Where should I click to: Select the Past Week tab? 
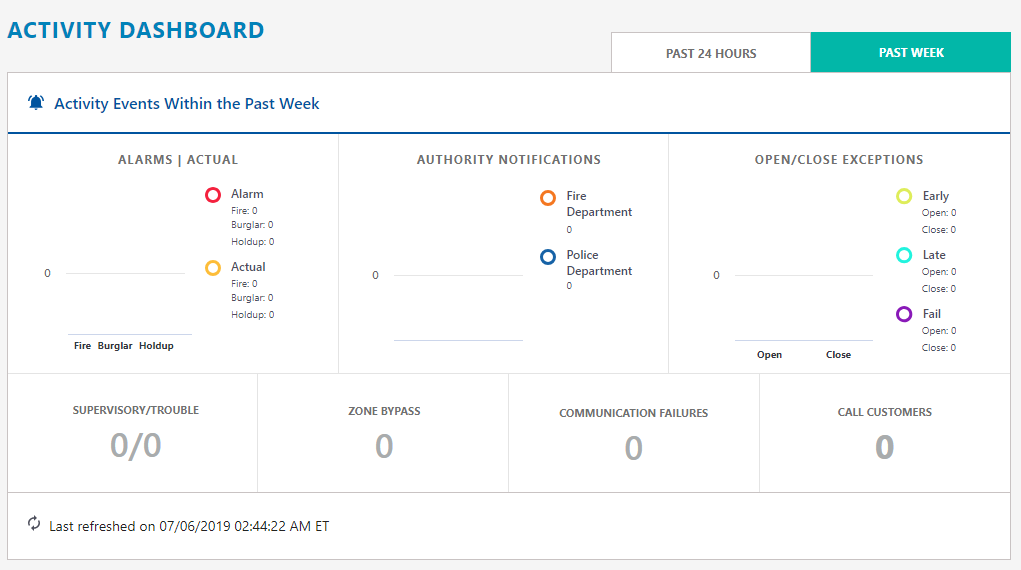(x=911, y=53)
